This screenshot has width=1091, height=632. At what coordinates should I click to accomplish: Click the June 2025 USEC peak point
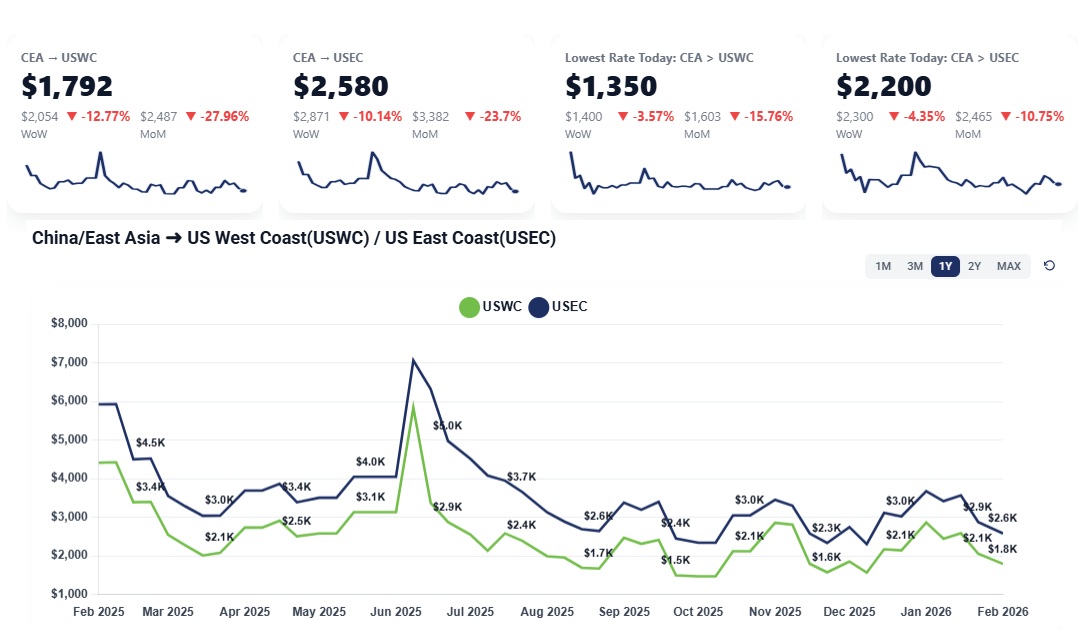413,361
